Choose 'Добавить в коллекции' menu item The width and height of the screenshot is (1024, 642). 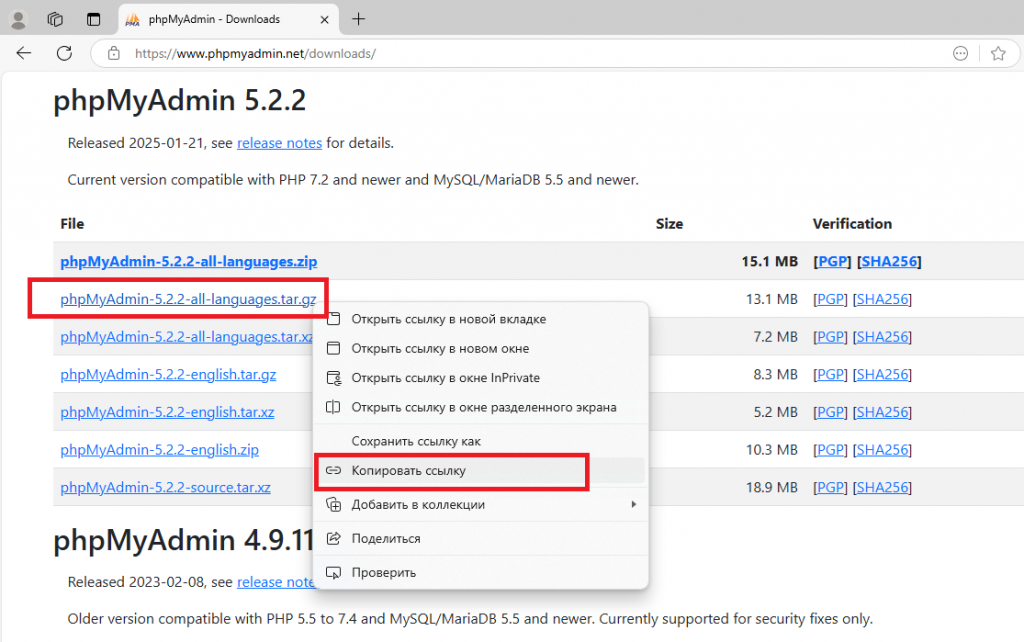[481, 505]
